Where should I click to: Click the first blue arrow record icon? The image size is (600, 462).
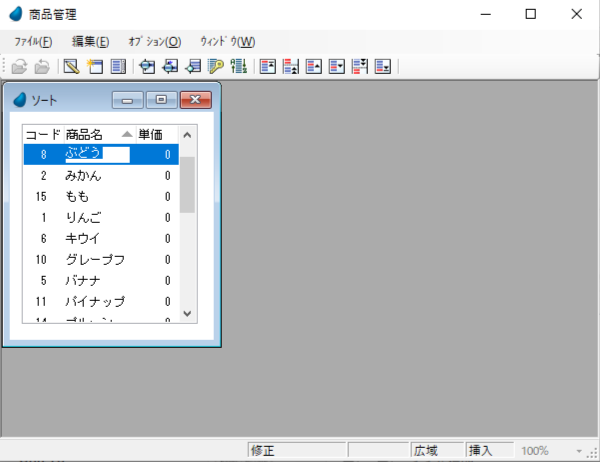[148, 67]
